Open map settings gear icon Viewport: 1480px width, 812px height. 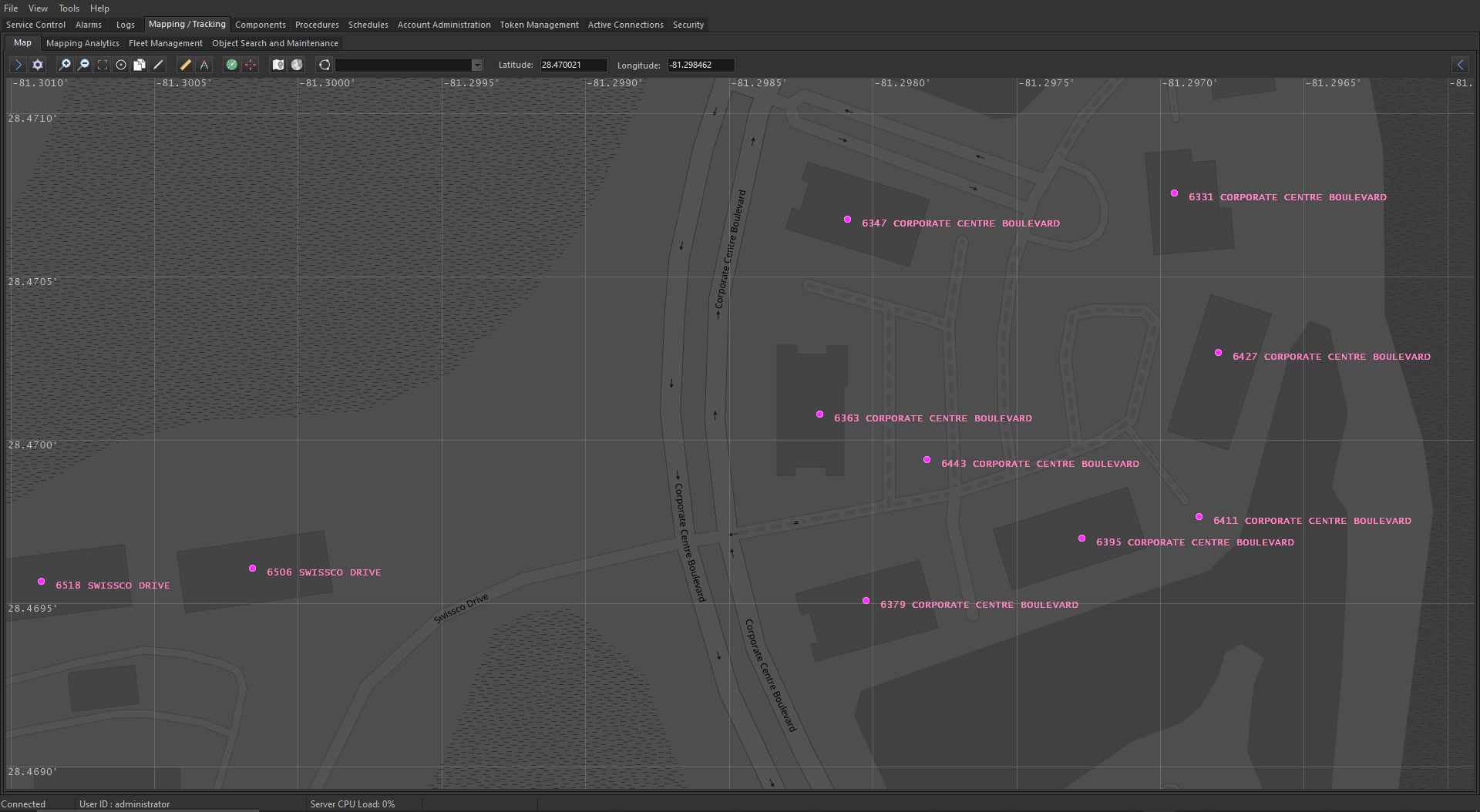[x=38, y=65]
